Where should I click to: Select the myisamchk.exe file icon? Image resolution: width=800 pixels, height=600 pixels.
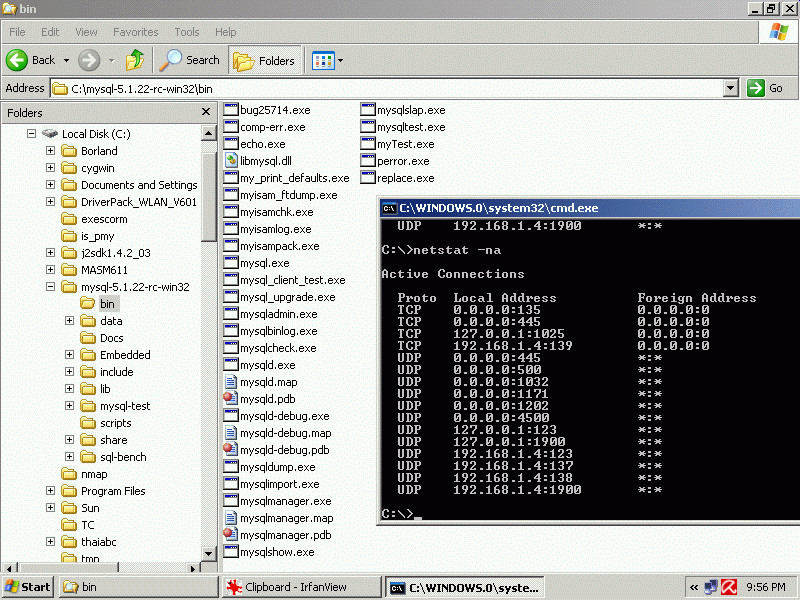coord(231,211)
